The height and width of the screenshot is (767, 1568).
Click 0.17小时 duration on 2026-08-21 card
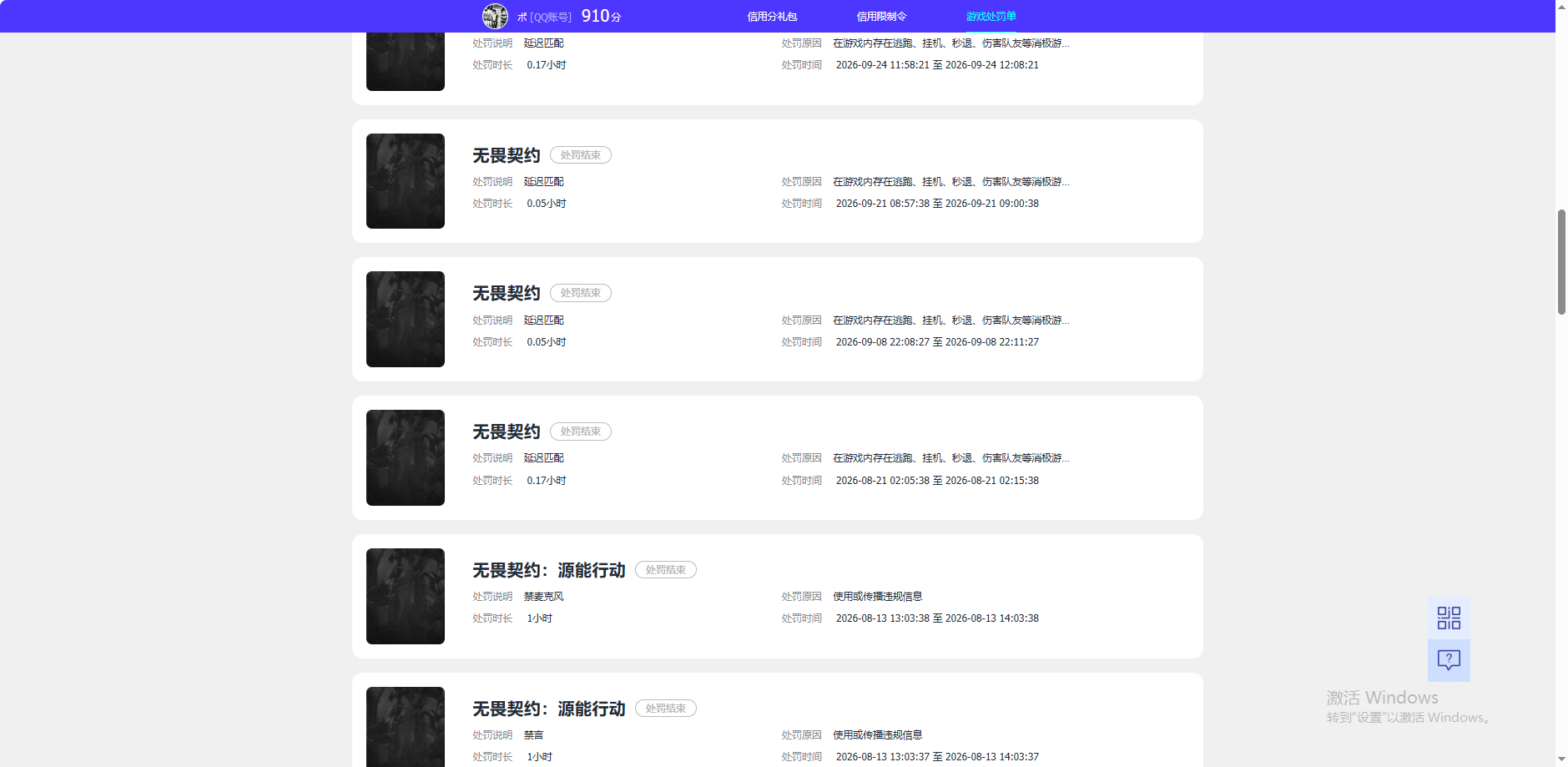coord(547,481)
